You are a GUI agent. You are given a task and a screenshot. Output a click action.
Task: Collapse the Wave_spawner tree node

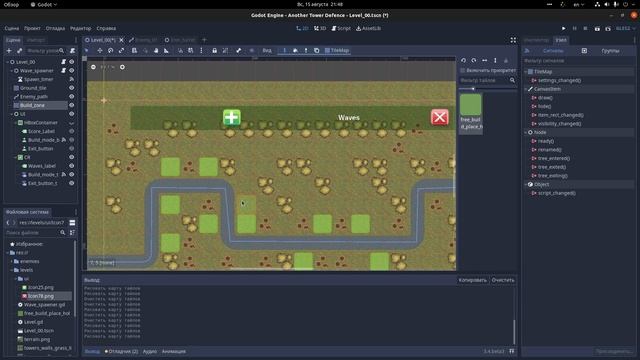point(11,71)
